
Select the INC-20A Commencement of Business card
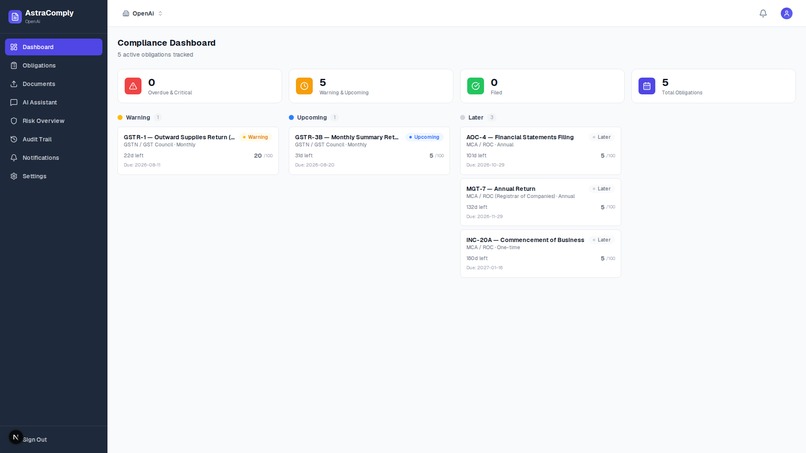click(540, 253)
